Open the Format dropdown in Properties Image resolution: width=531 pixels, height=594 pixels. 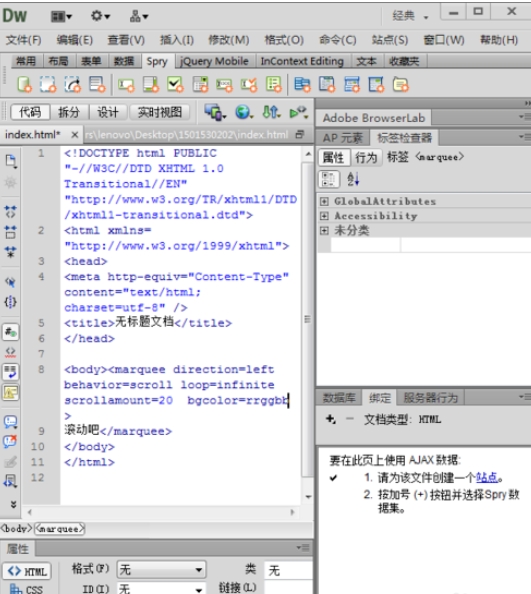tap(162, 569)
